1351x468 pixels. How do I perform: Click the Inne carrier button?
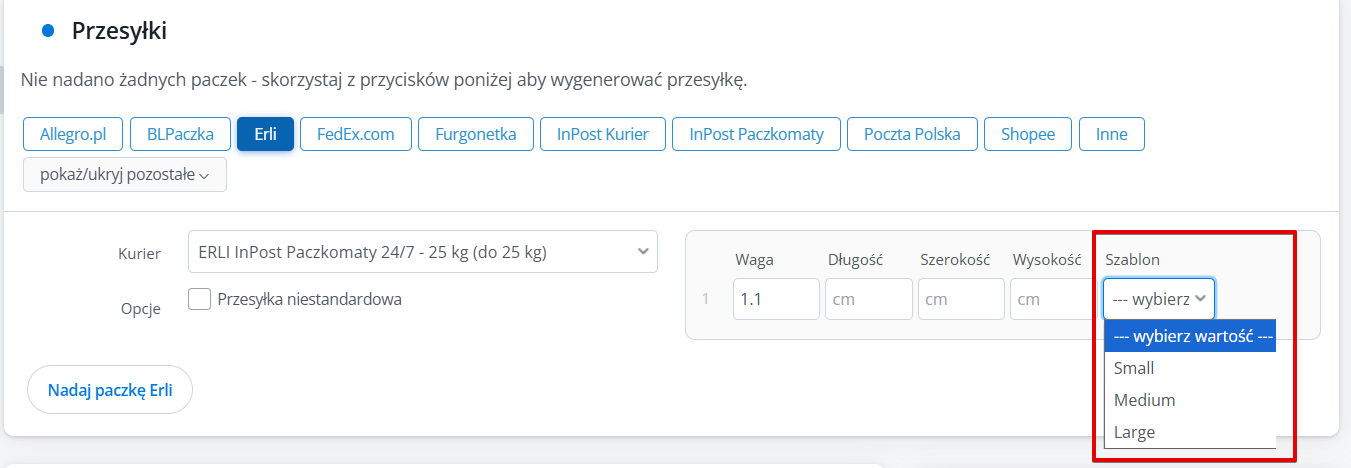click(x=1111, y=134)
